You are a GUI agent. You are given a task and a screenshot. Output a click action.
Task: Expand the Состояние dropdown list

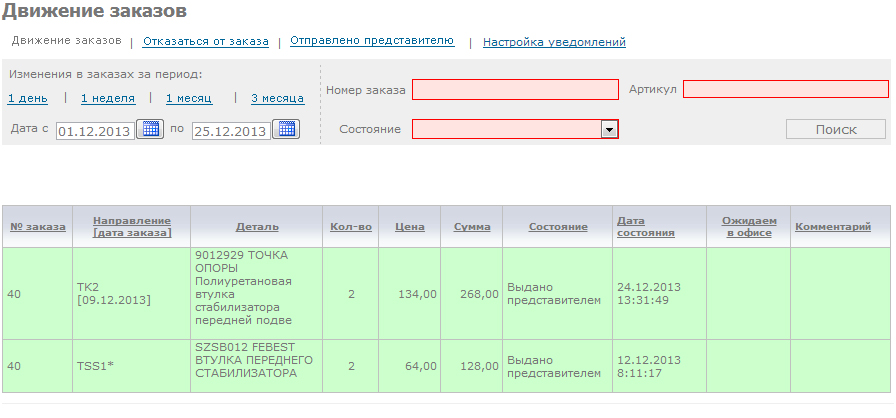608,129
